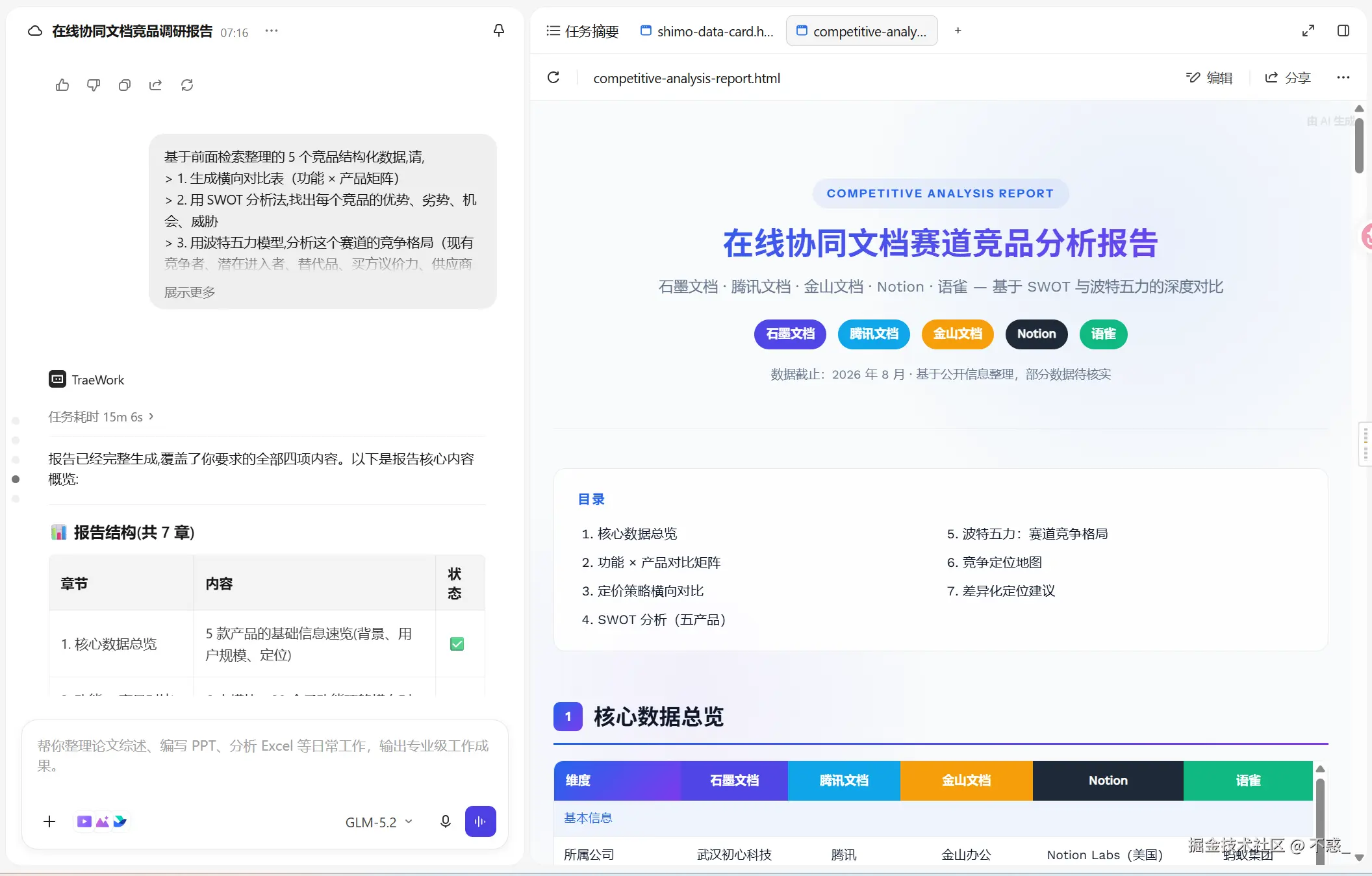Click the 金山办公 table cell
1372x876 pixels.
[967, 855]
